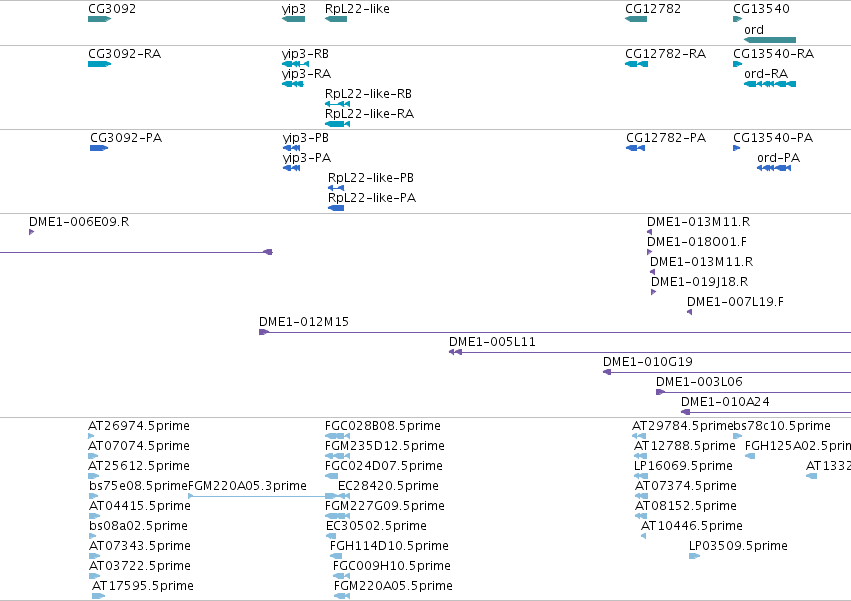The height and width of the screenshot is (601, 851).
Task: Select the FGM227G09.5prime label
Action: 385,507
